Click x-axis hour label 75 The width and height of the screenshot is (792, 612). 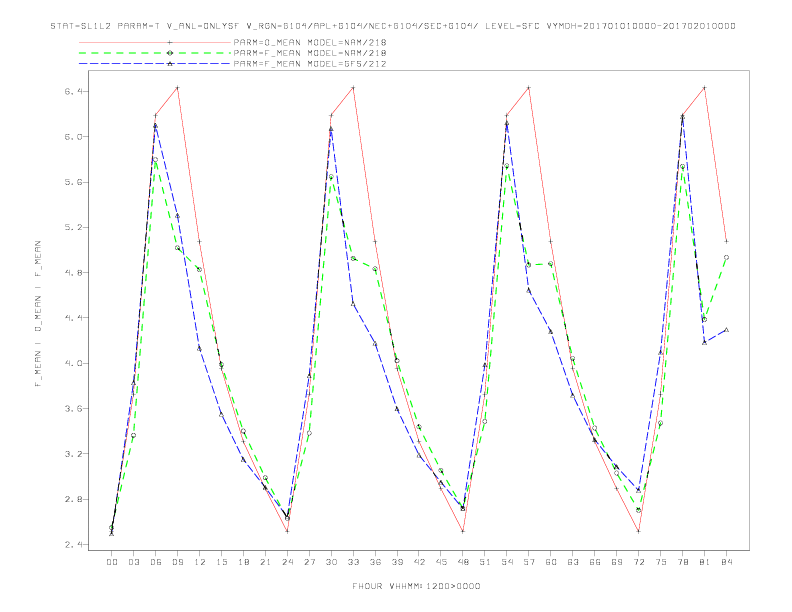[661, 562]
